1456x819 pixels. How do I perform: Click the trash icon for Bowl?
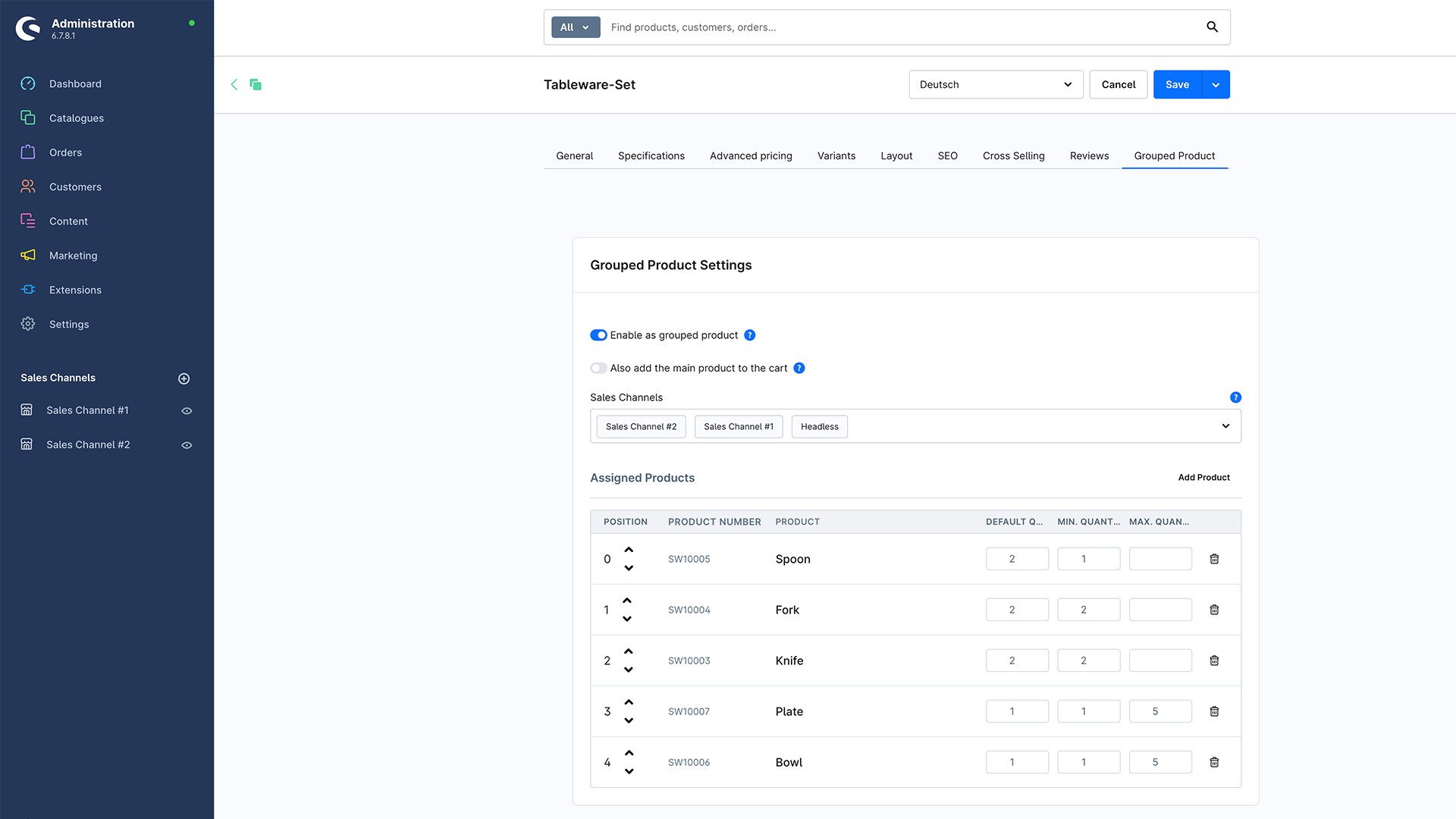coord(1214,762)
